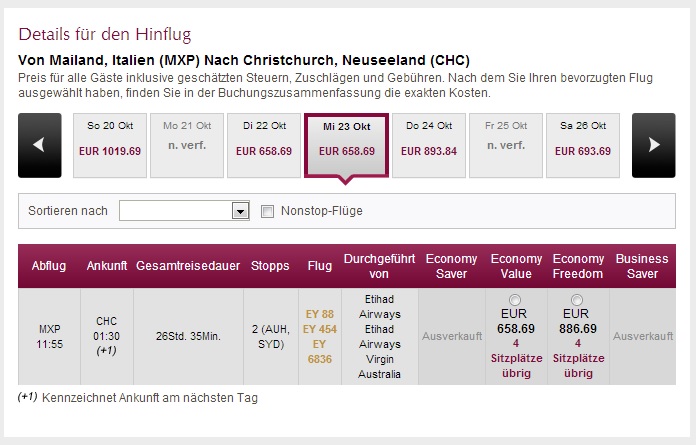Click the Durchgeführt von column header
696x445 pixels.
(379, 266)
